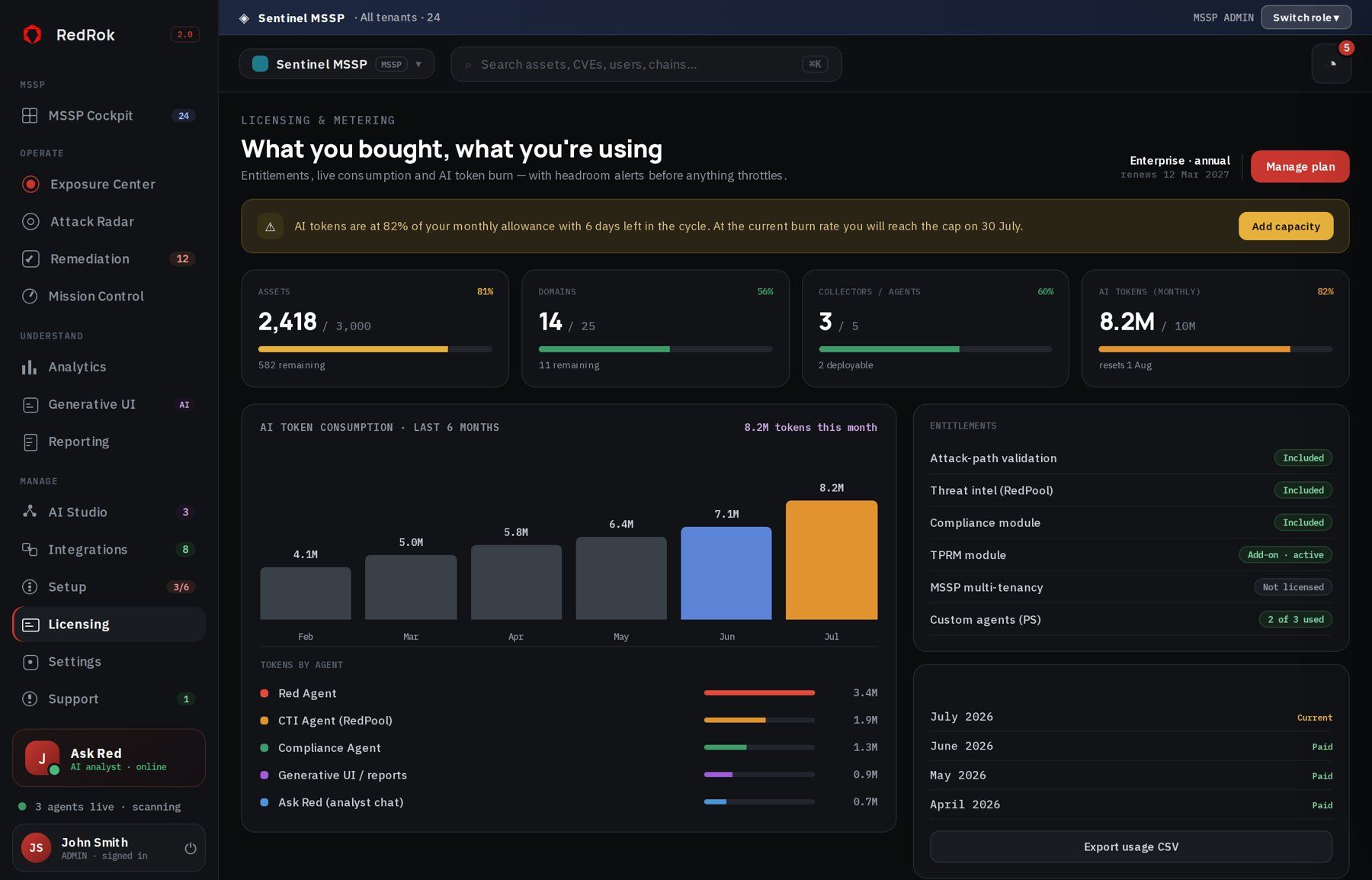This screenshot has height=880, width=1372.
Task: Click the power icon beside John Smith
Action: click(x=191, y=848)
